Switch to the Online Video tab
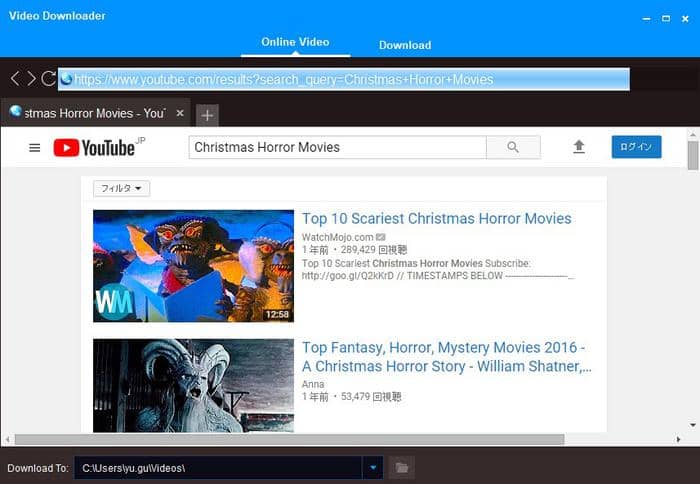700x484 pixels. pos(295,42)
